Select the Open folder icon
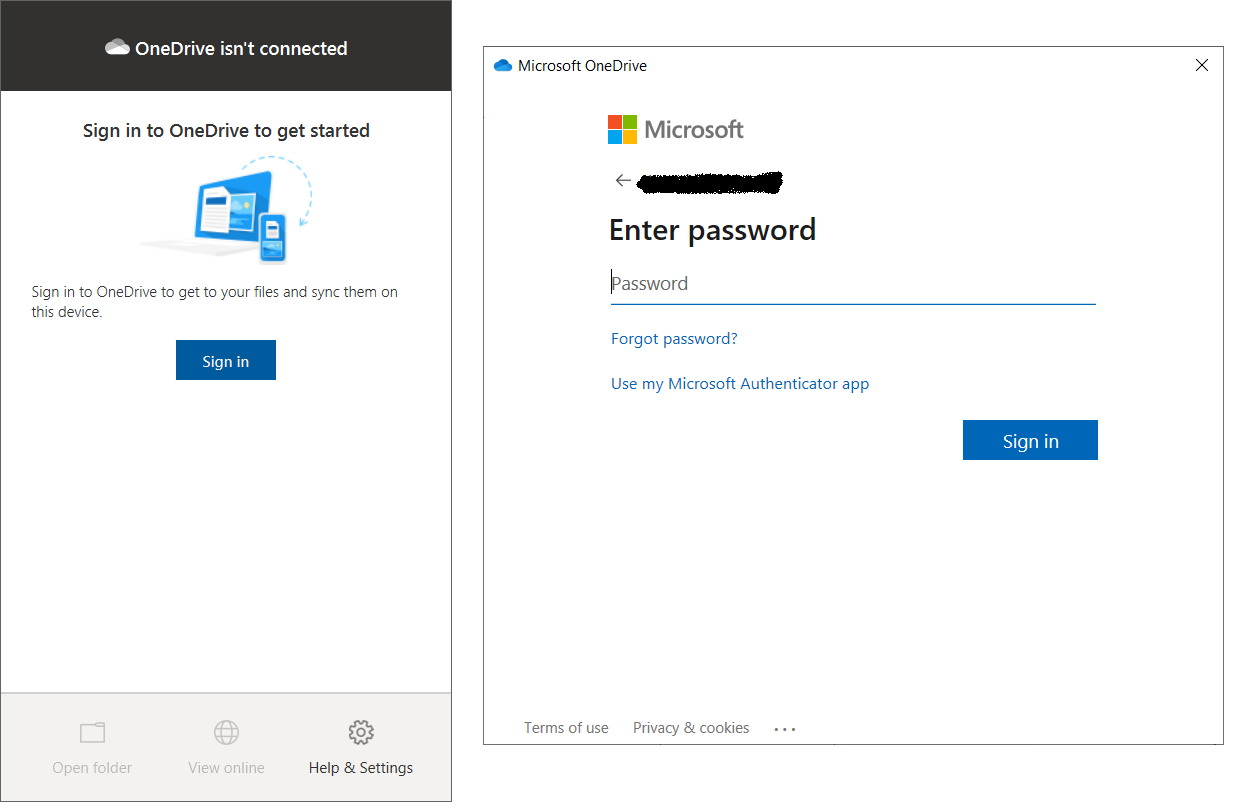This screenshot has height=802, width=1243. point(92,733)
